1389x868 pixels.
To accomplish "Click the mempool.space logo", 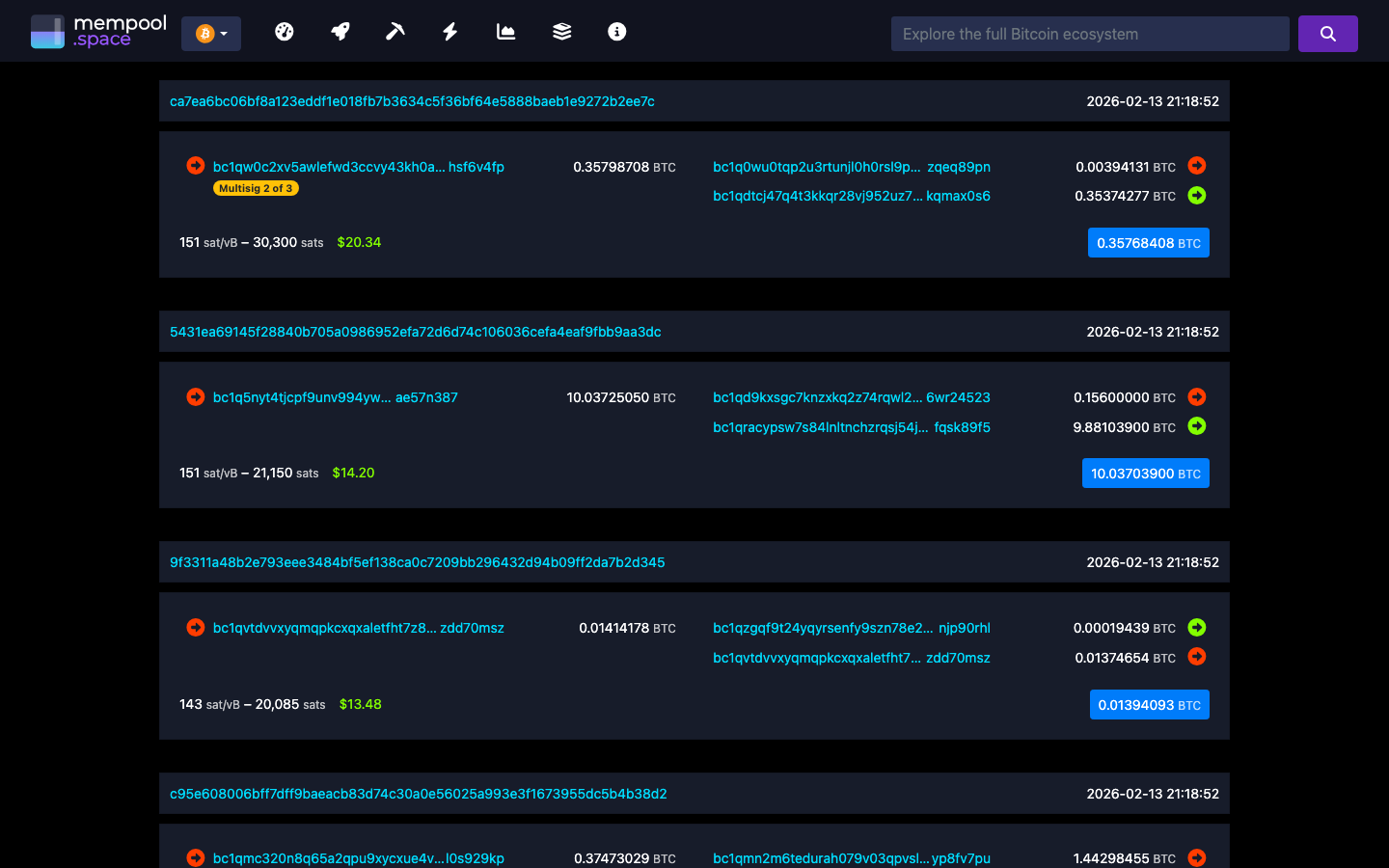I will click(x=98, y=30).
